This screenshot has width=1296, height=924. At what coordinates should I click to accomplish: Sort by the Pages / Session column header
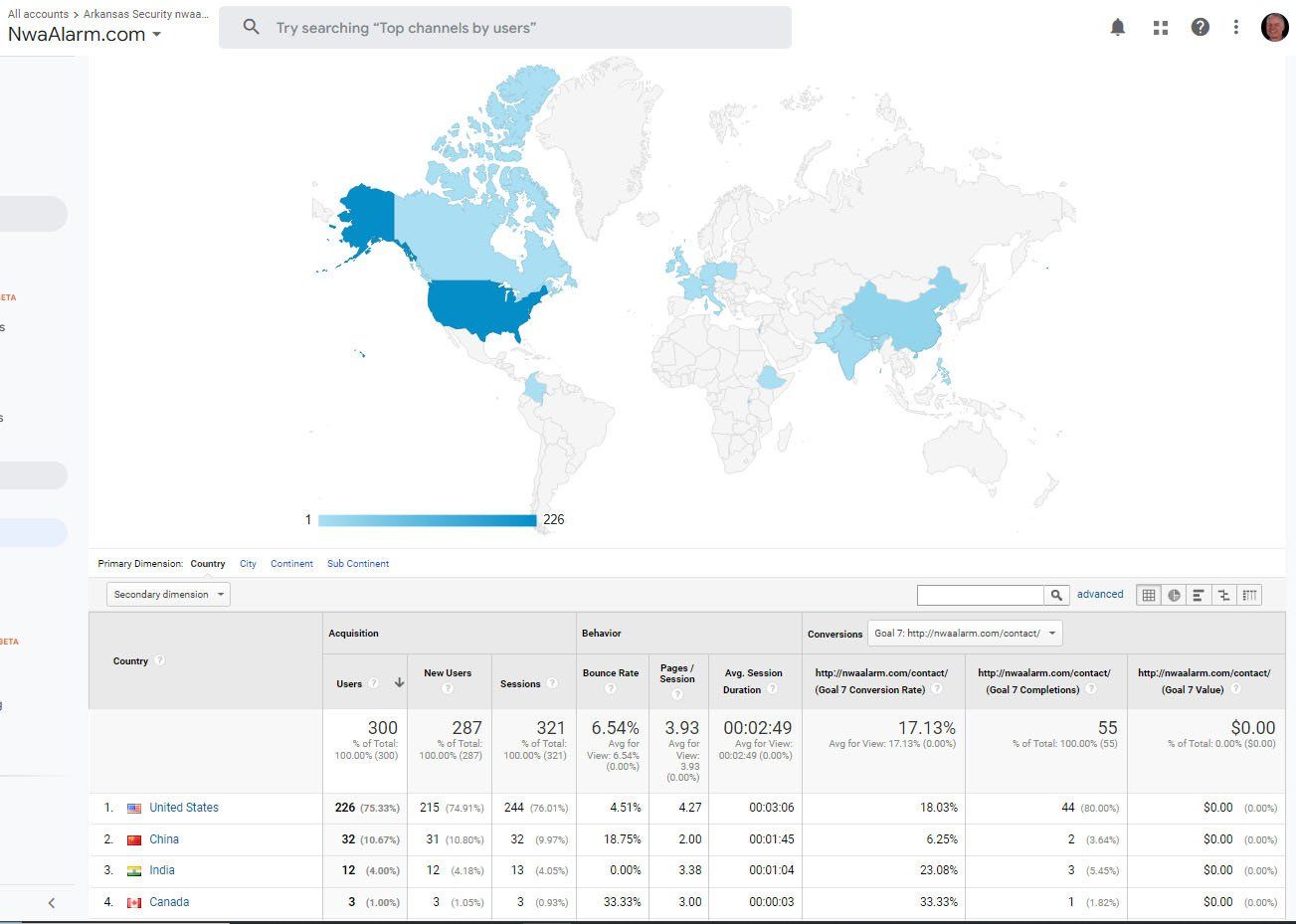(x=677, y=673)
